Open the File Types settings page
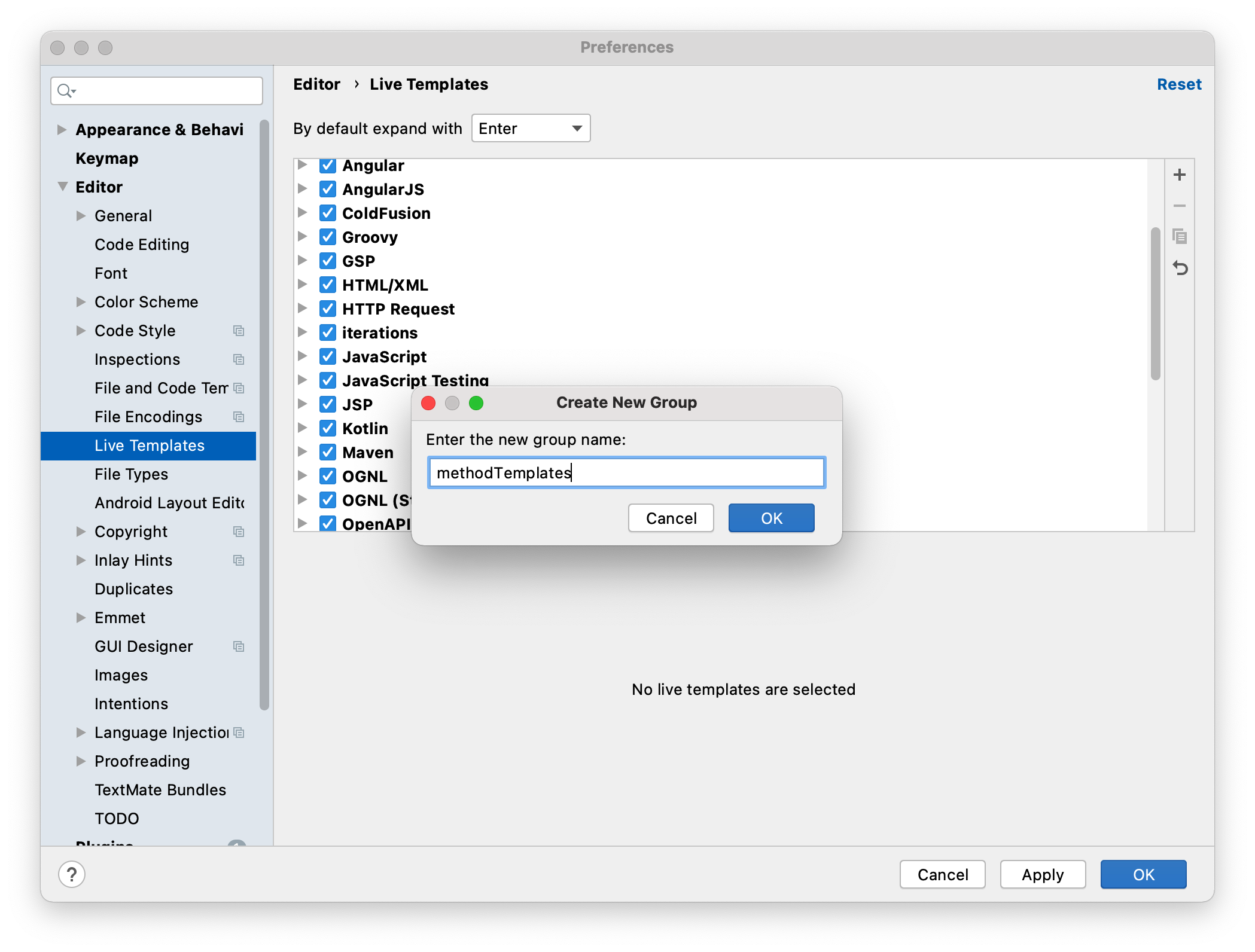This screenshot has height=952, width=1255. (132, 474)
